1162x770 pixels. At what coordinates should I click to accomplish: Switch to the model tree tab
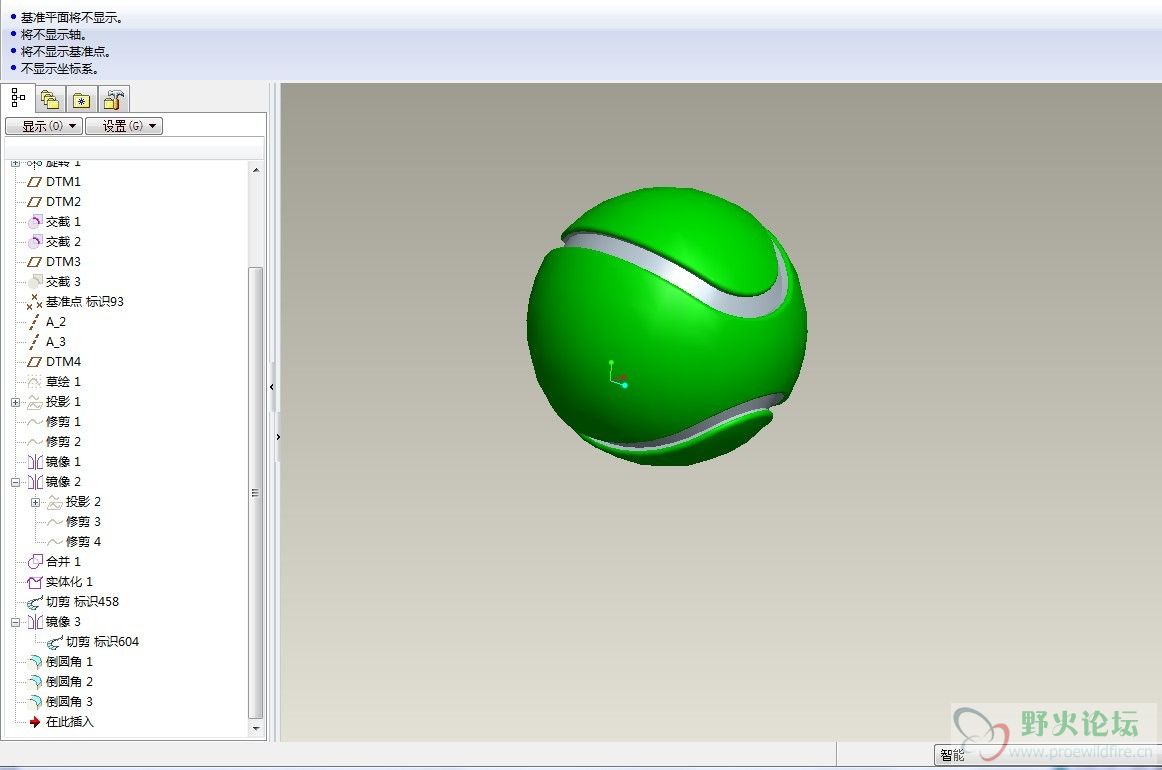[18, 98]
